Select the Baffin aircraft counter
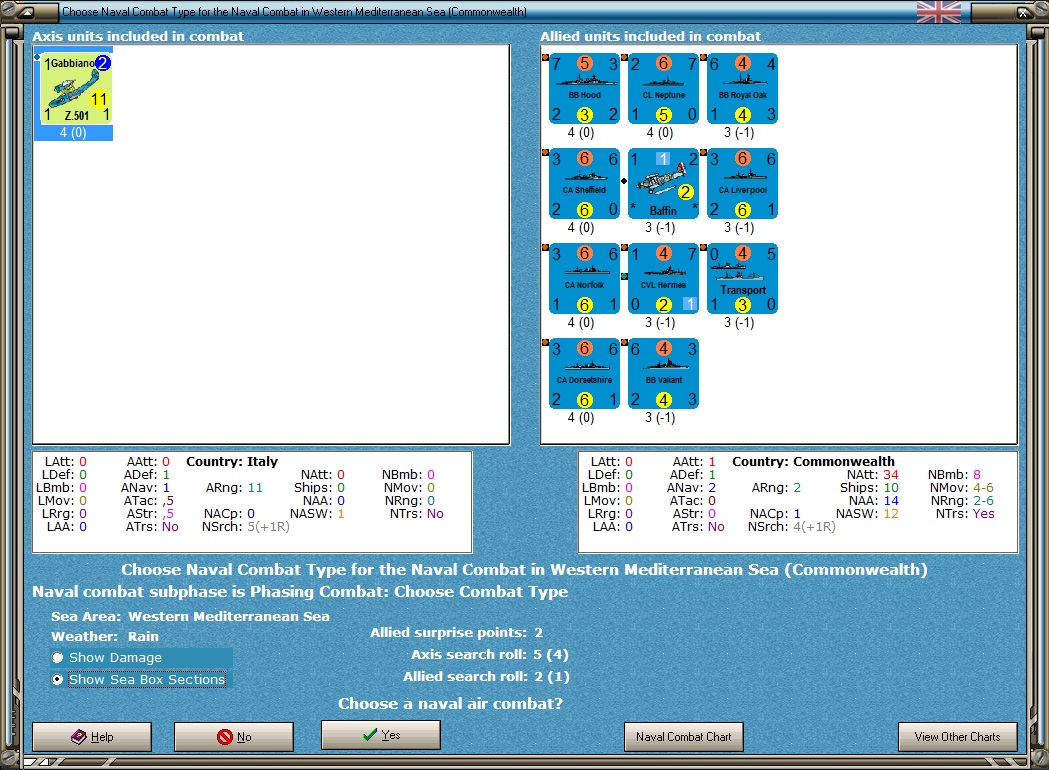1049x770 pixels. click(x=663, y=183)
